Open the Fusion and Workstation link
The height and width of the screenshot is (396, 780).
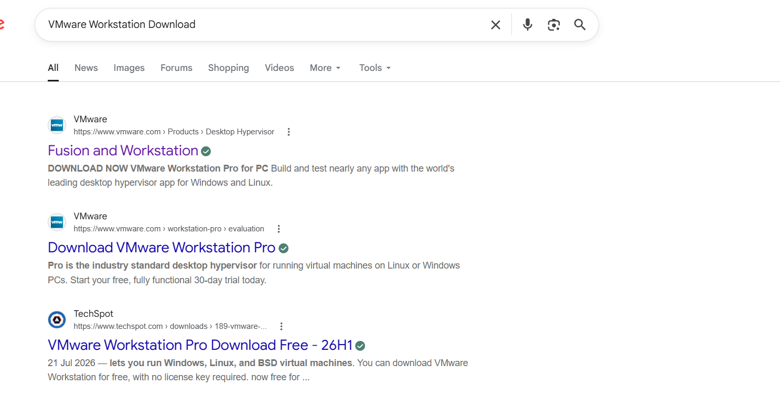(x=123, y=150)
